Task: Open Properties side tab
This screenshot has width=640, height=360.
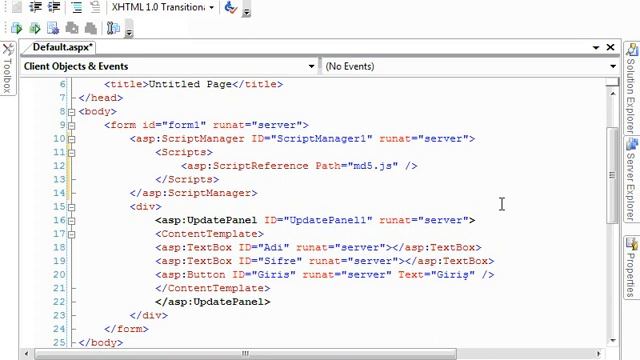Action: [x=631, y=267]
